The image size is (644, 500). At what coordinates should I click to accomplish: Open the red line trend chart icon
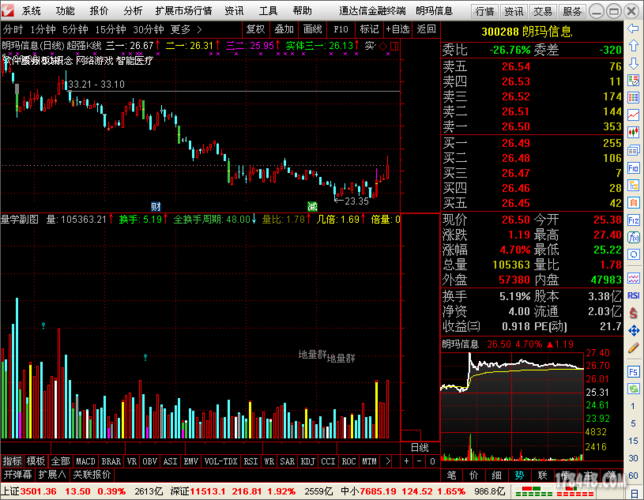(x=633, y=115)
